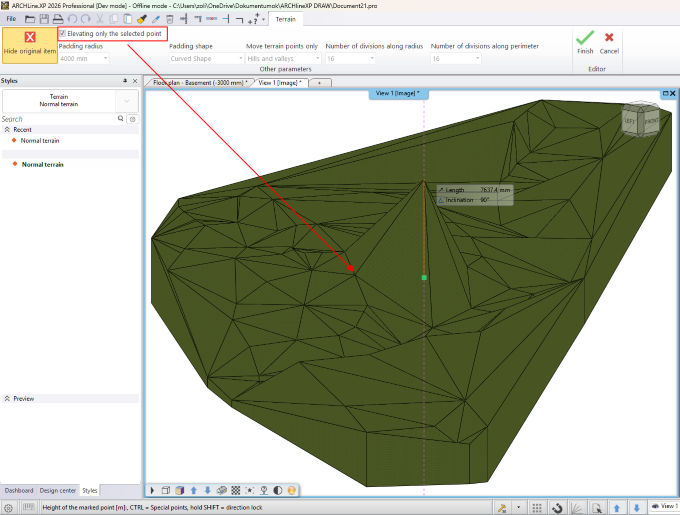Toggle the angle rays icon

[x=576, y=508]
